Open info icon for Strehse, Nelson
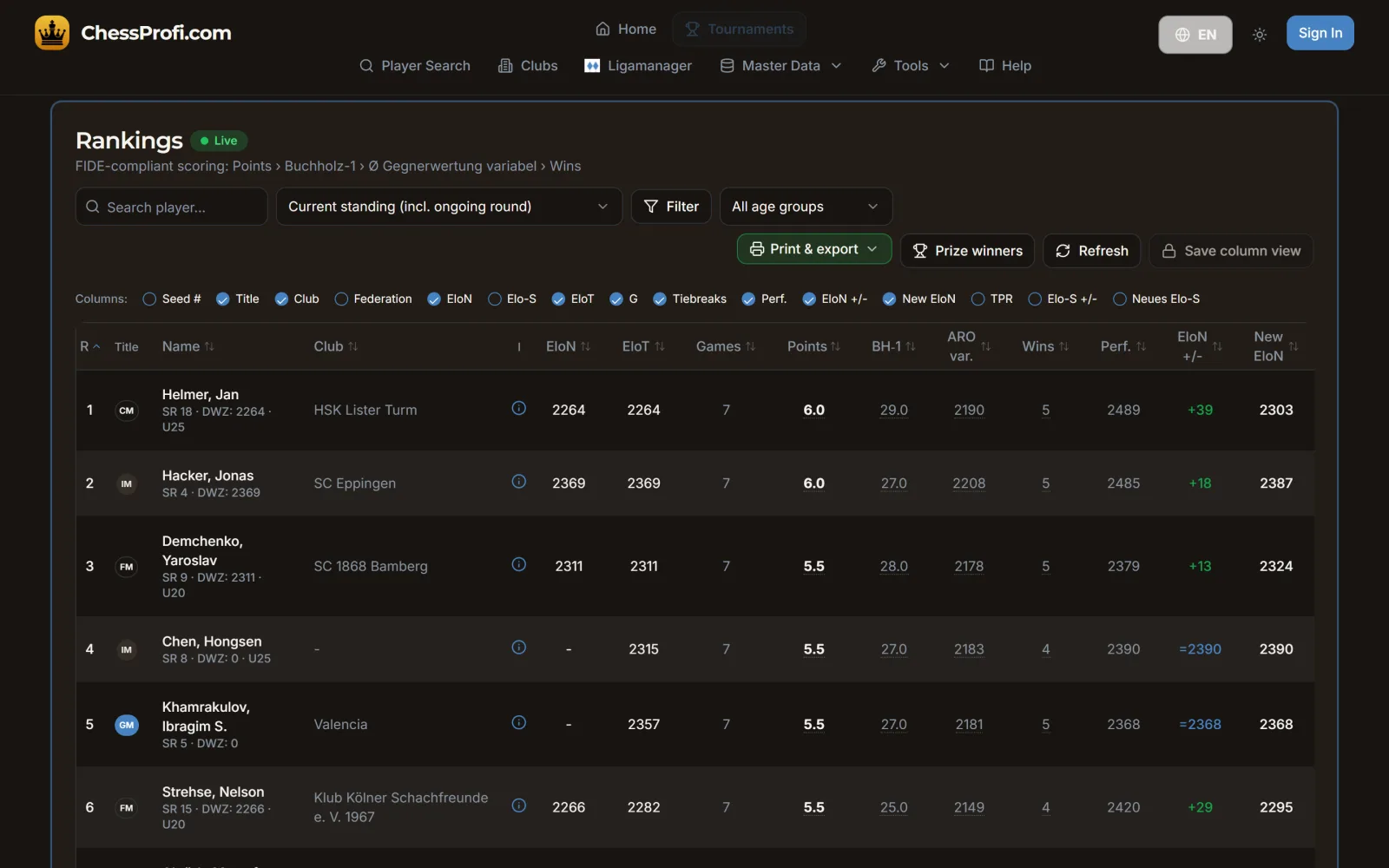Image resolution: width=1389 pixels, height=868 pixels. coord(519,806)
